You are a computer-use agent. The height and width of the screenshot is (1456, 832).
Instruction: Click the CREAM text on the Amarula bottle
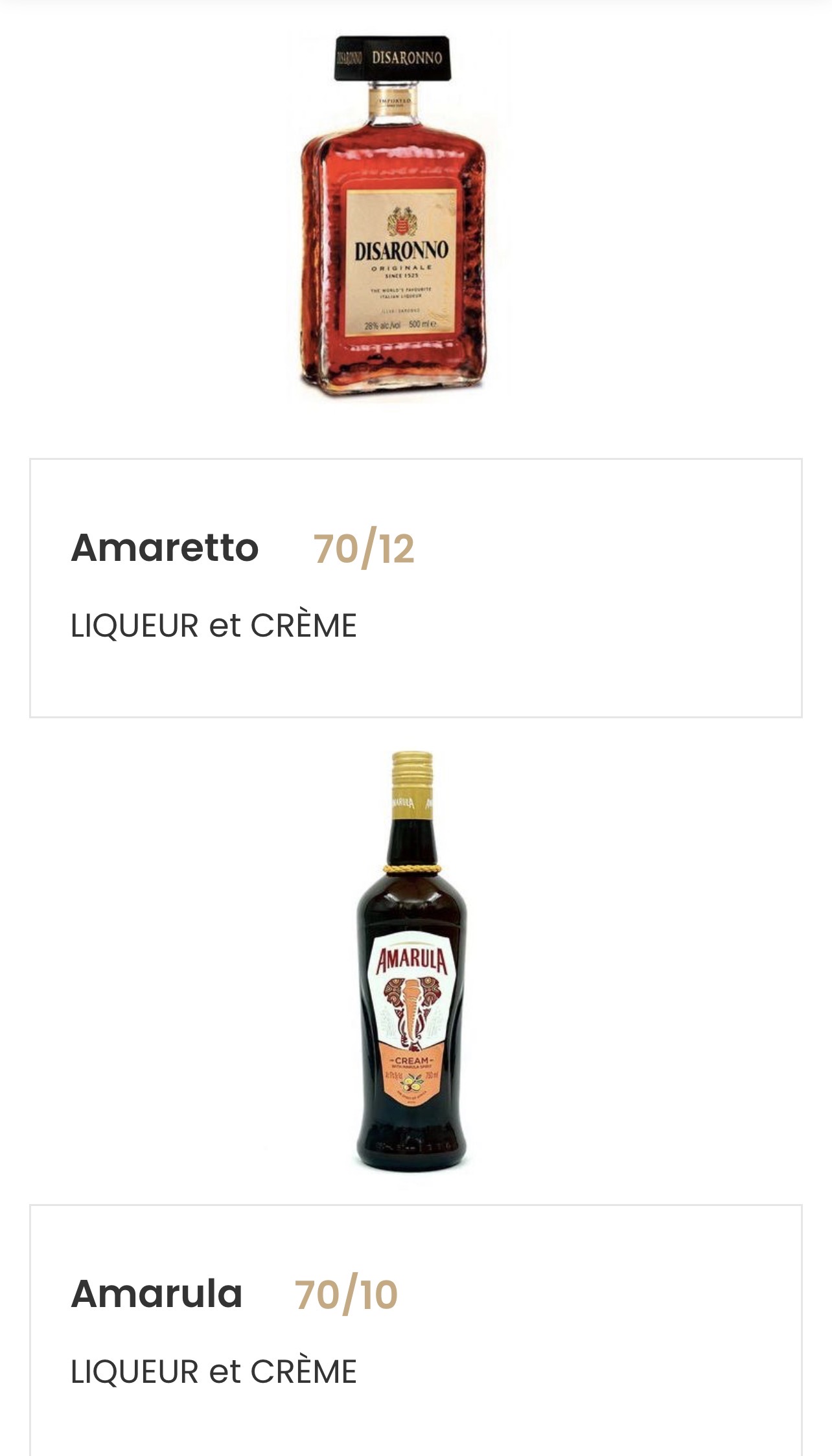411,1061
